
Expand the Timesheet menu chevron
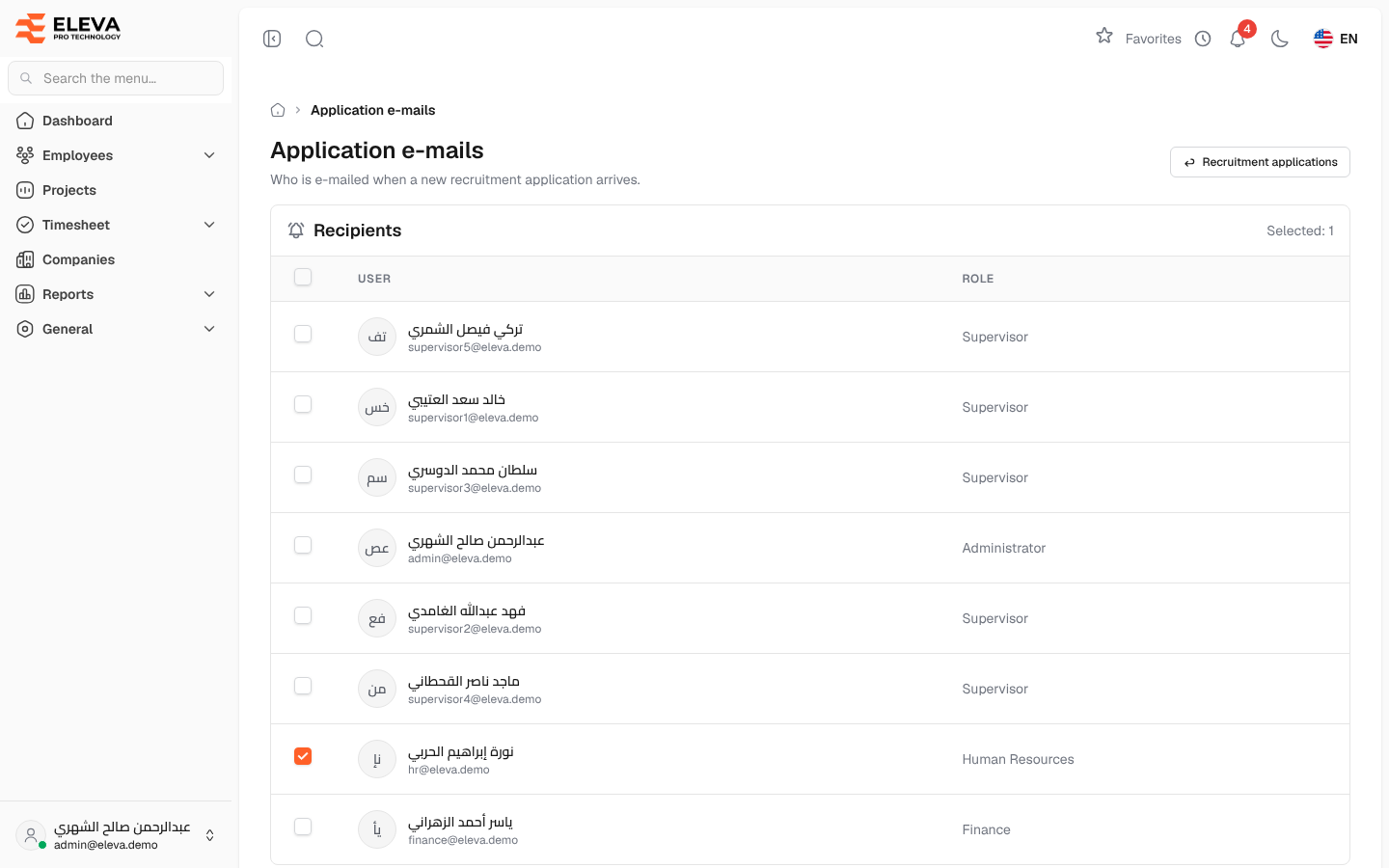tap(209, 225)
